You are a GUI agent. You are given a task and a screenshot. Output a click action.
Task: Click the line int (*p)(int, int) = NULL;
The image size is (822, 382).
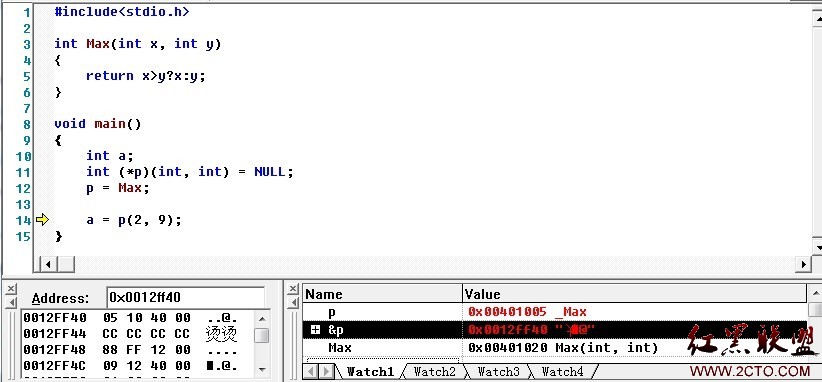click(190, 171)
